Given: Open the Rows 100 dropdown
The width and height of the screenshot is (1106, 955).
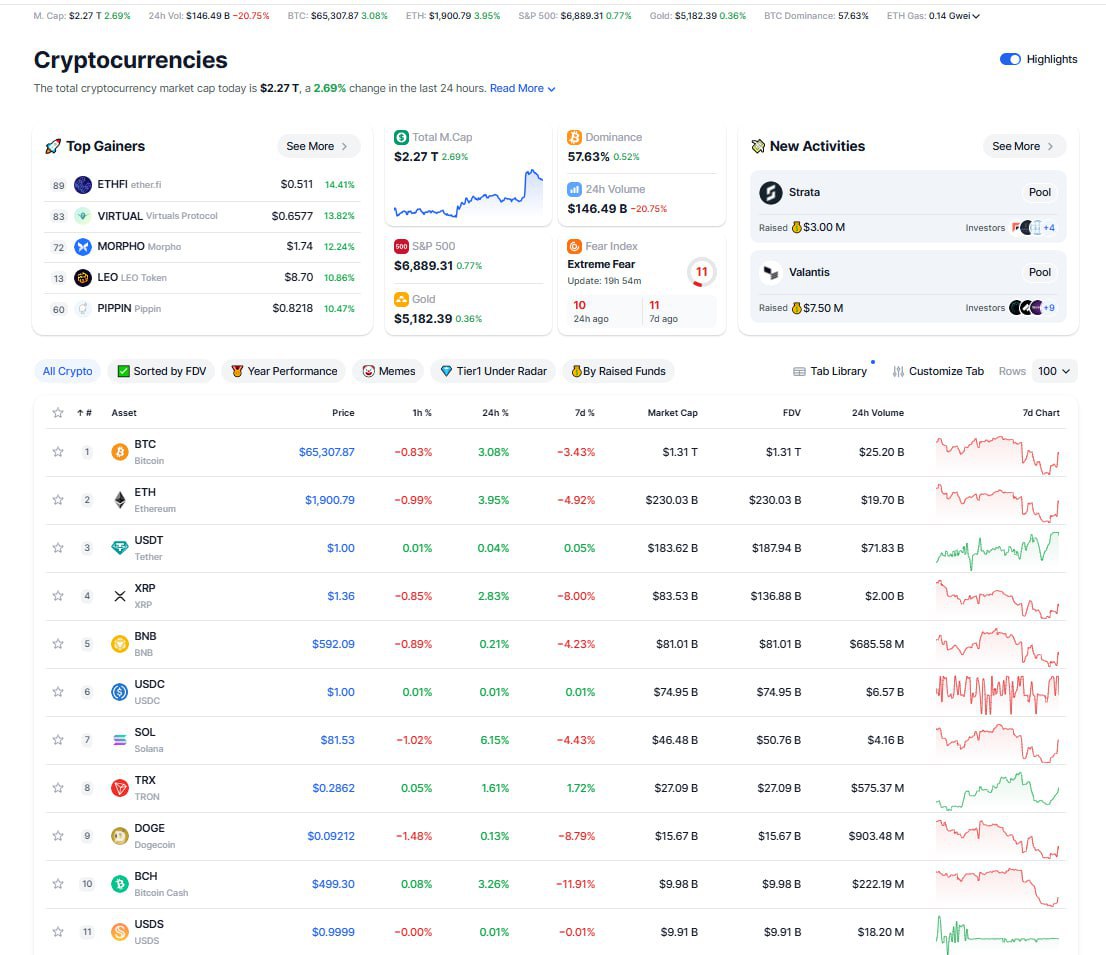Looking at the screenshot, I should coord(1054,371).
